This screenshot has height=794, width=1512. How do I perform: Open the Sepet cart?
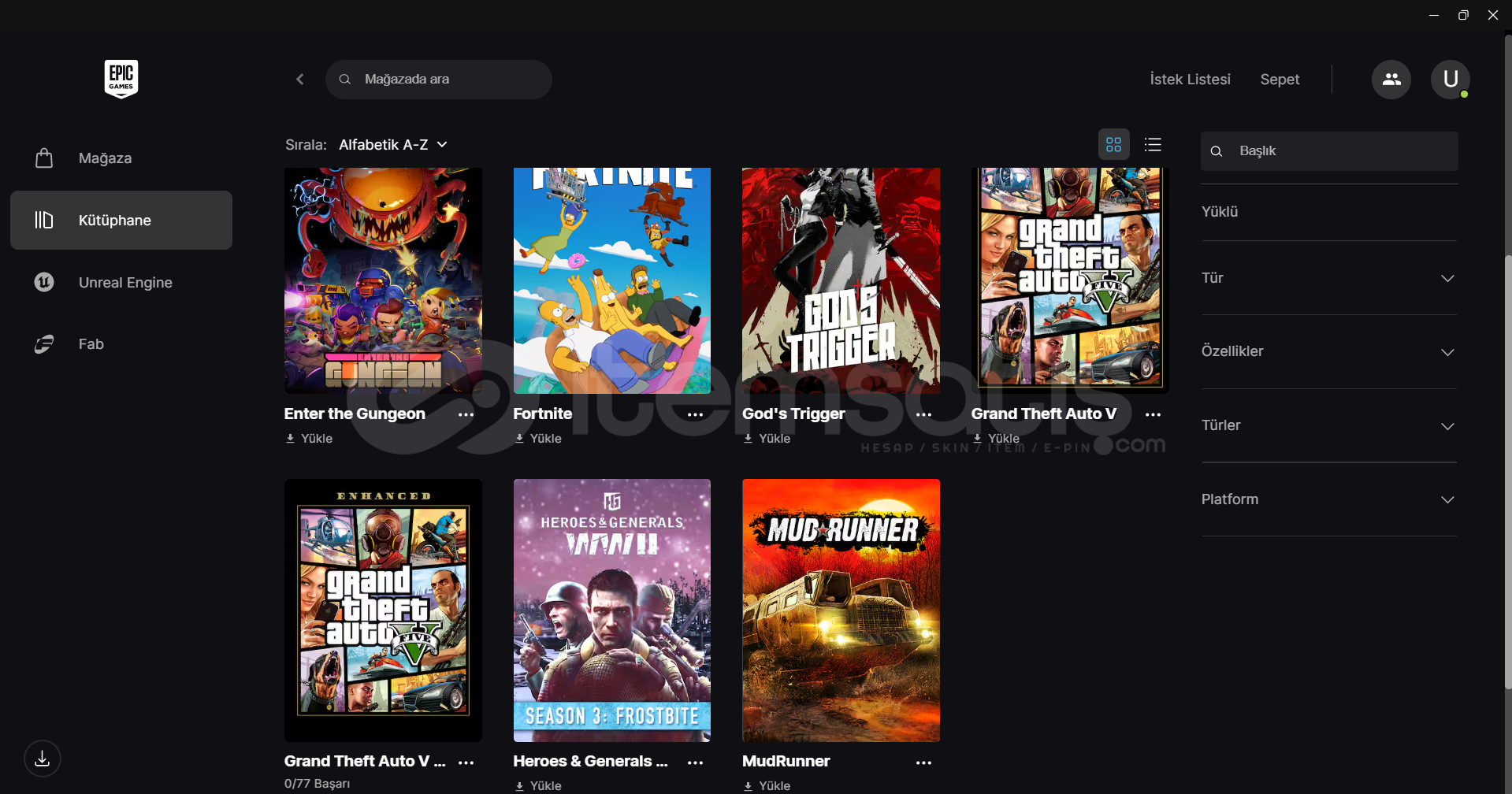tap(1280, 80)
